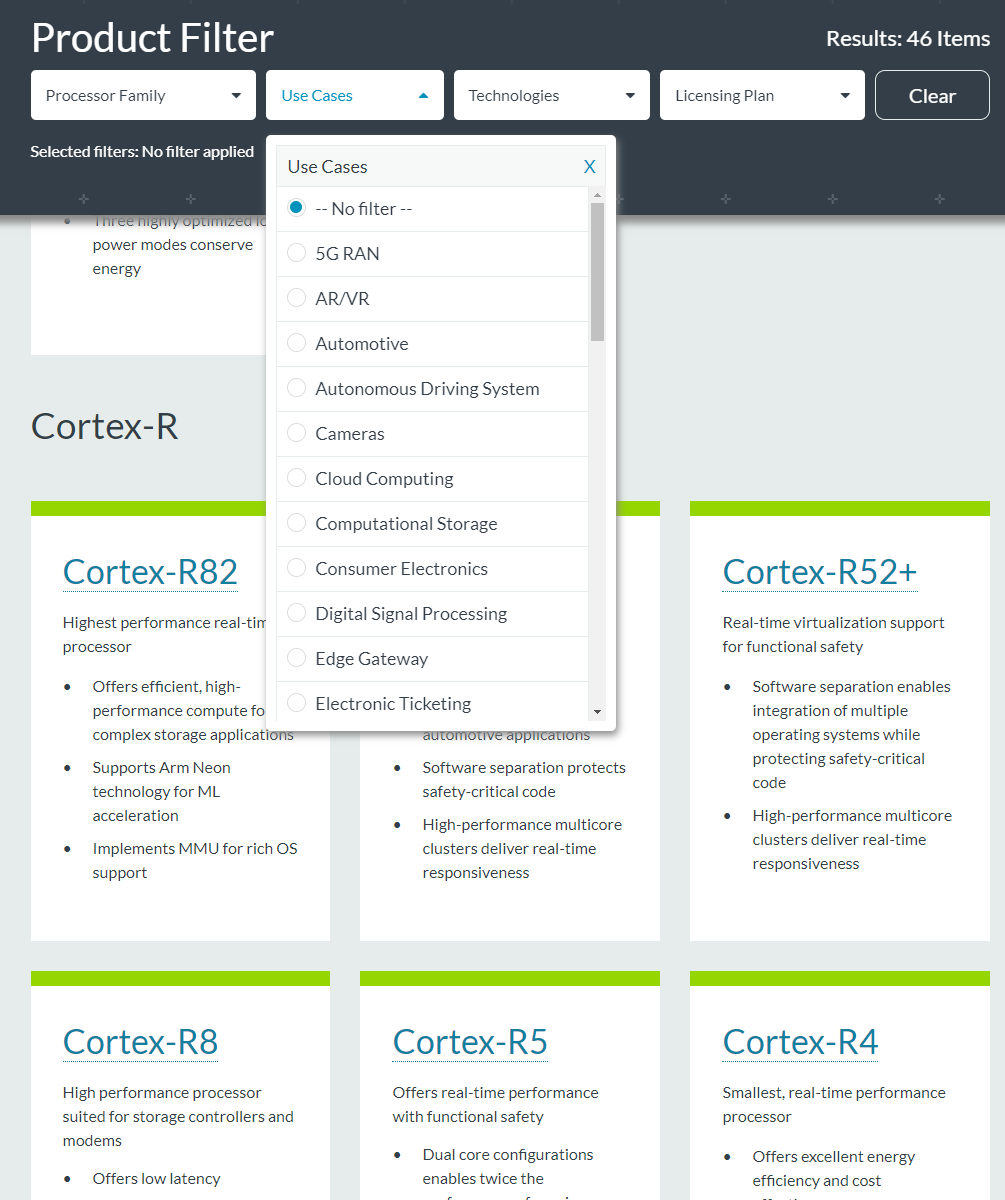This screenshot has height=1200, width=1005.
Task: Select the Edge Gateway radio option
Action: pyautogui.click(x=296, y=658)
